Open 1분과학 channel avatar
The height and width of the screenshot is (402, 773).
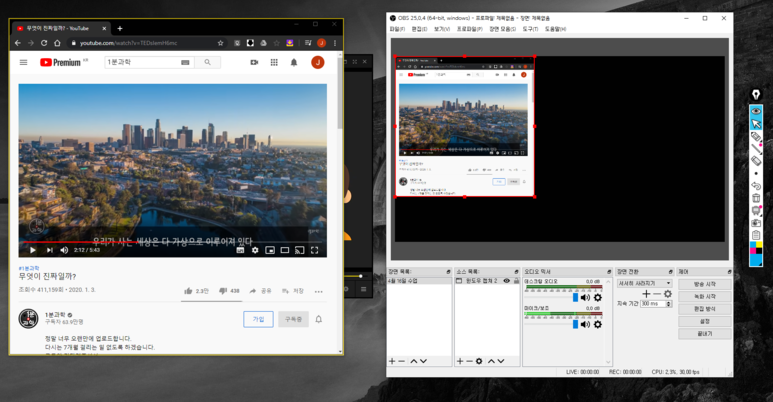pyautogui.click(x=28, y=319)
